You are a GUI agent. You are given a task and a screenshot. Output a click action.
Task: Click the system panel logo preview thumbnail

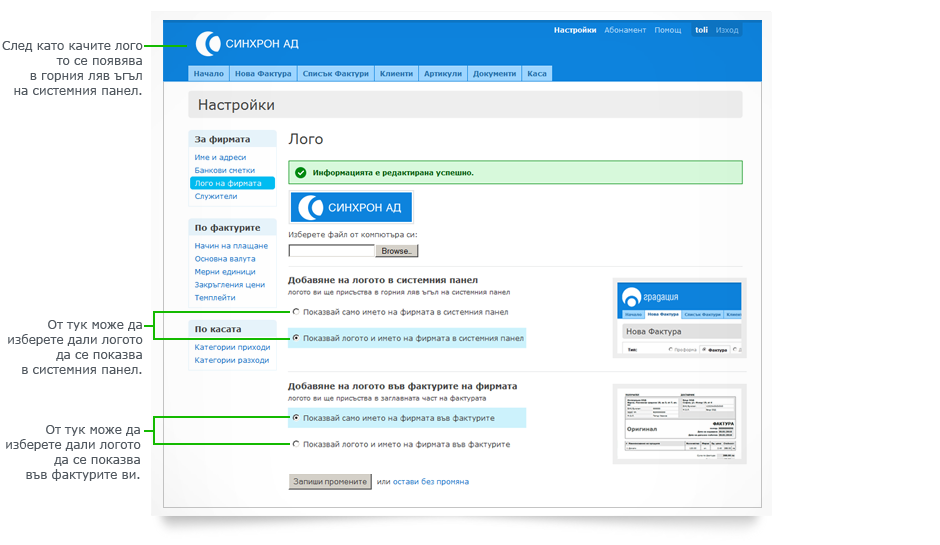pos(678,318)
